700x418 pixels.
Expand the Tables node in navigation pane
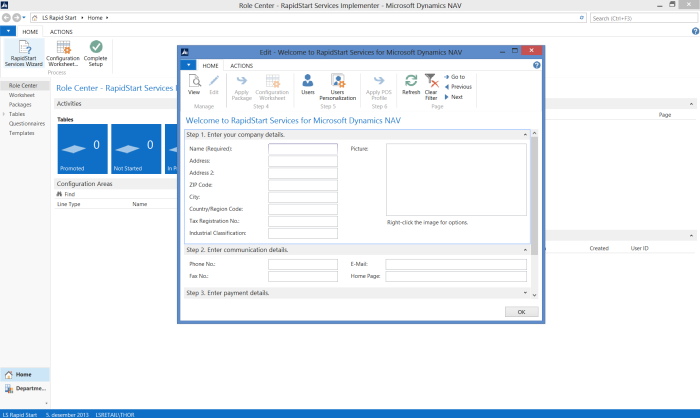(x=5, y=114)
